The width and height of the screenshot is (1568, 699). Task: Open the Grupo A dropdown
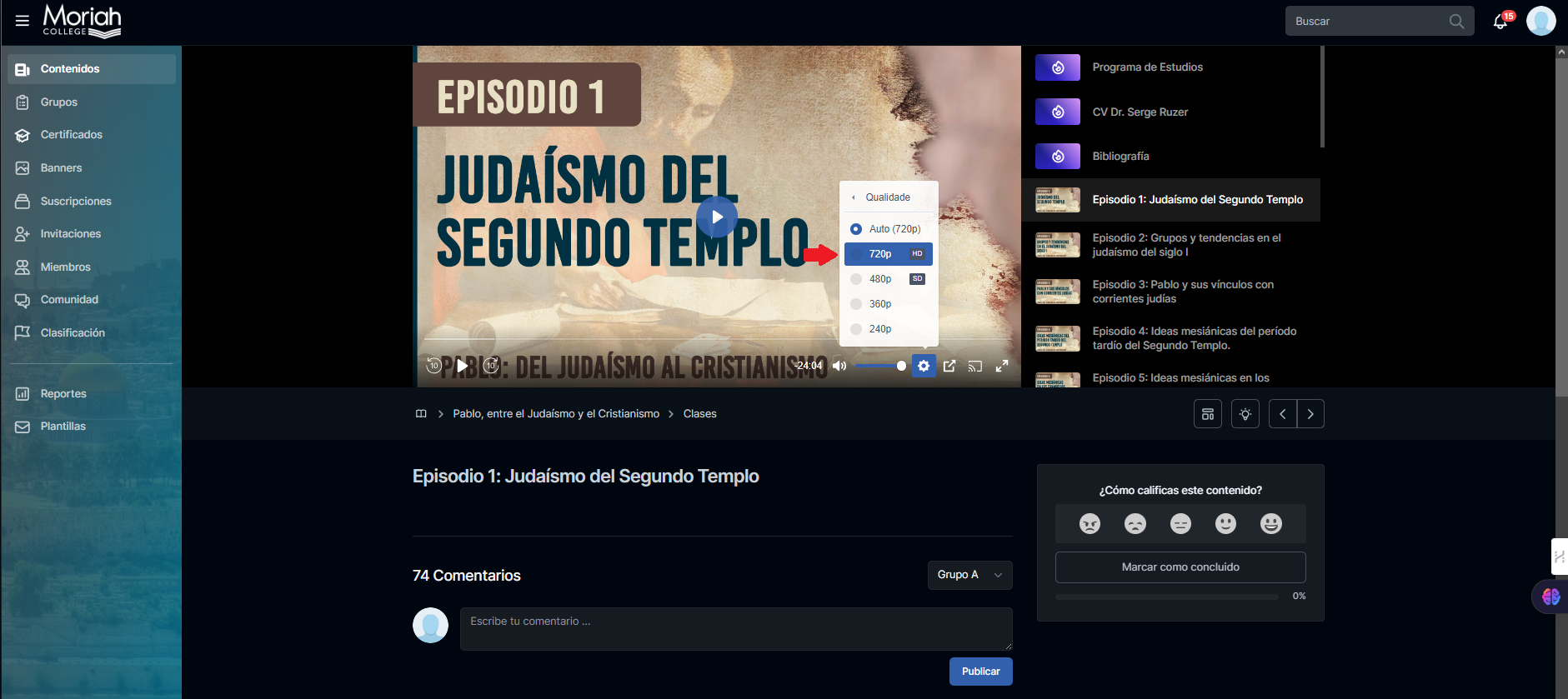tap(969, 575)
